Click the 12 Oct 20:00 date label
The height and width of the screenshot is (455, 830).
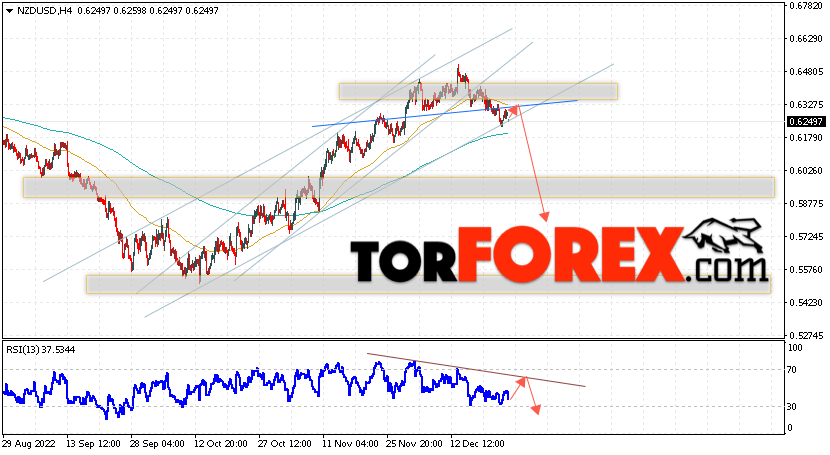tap(221, 443)
